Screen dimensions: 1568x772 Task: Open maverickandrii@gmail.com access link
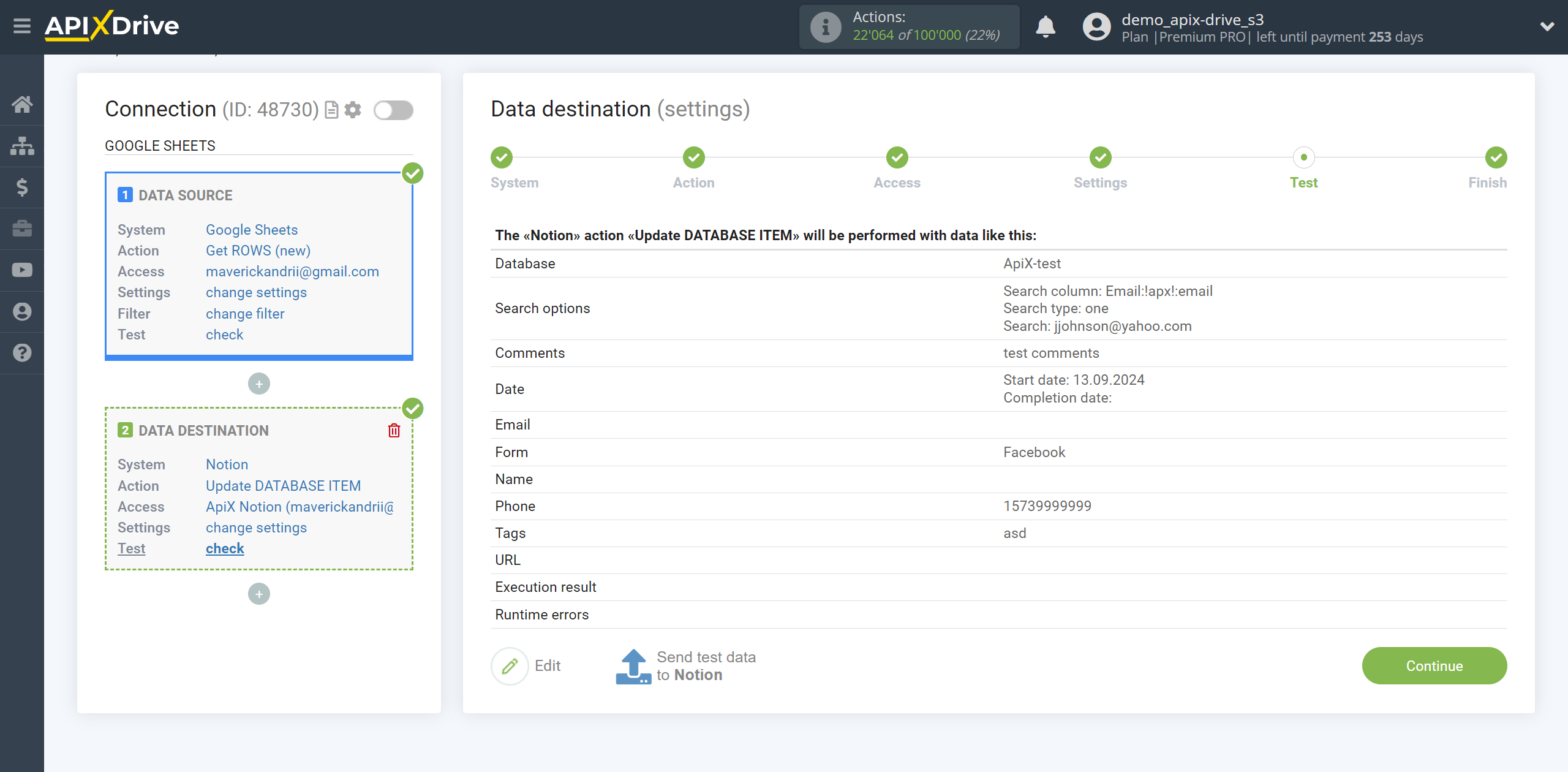292,271
